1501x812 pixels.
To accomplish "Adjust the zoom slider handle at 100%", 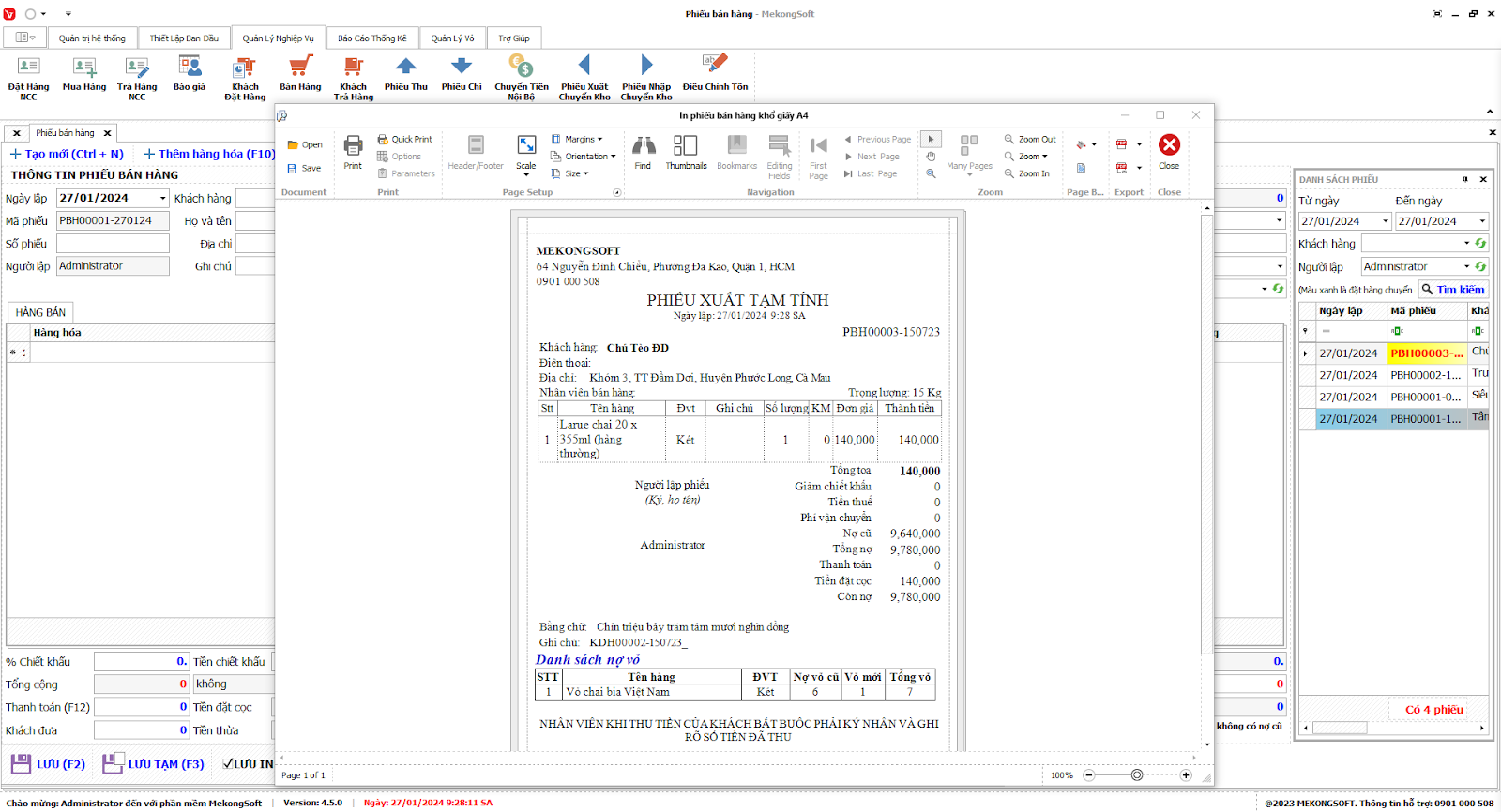I will point(1137,775).
